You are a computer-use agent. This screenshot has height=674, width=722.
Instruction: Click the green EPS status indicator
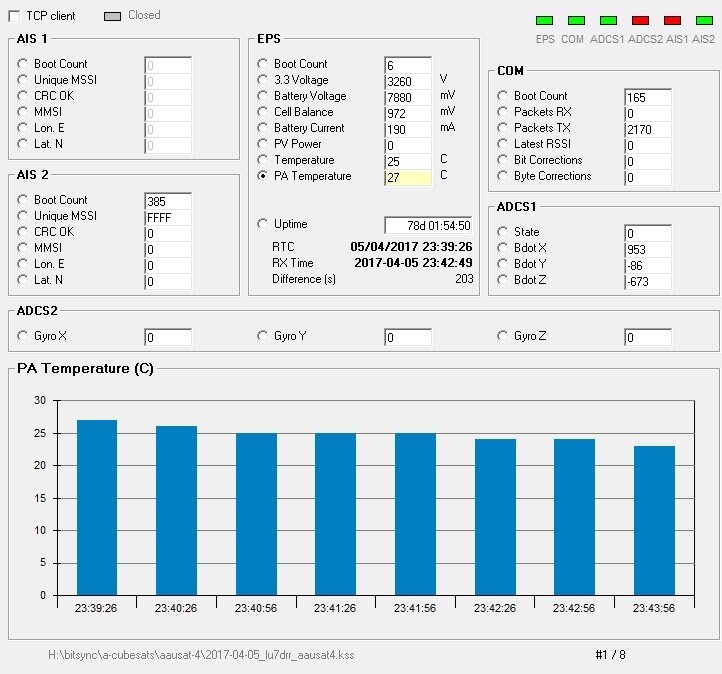click(x=544, y=20)
